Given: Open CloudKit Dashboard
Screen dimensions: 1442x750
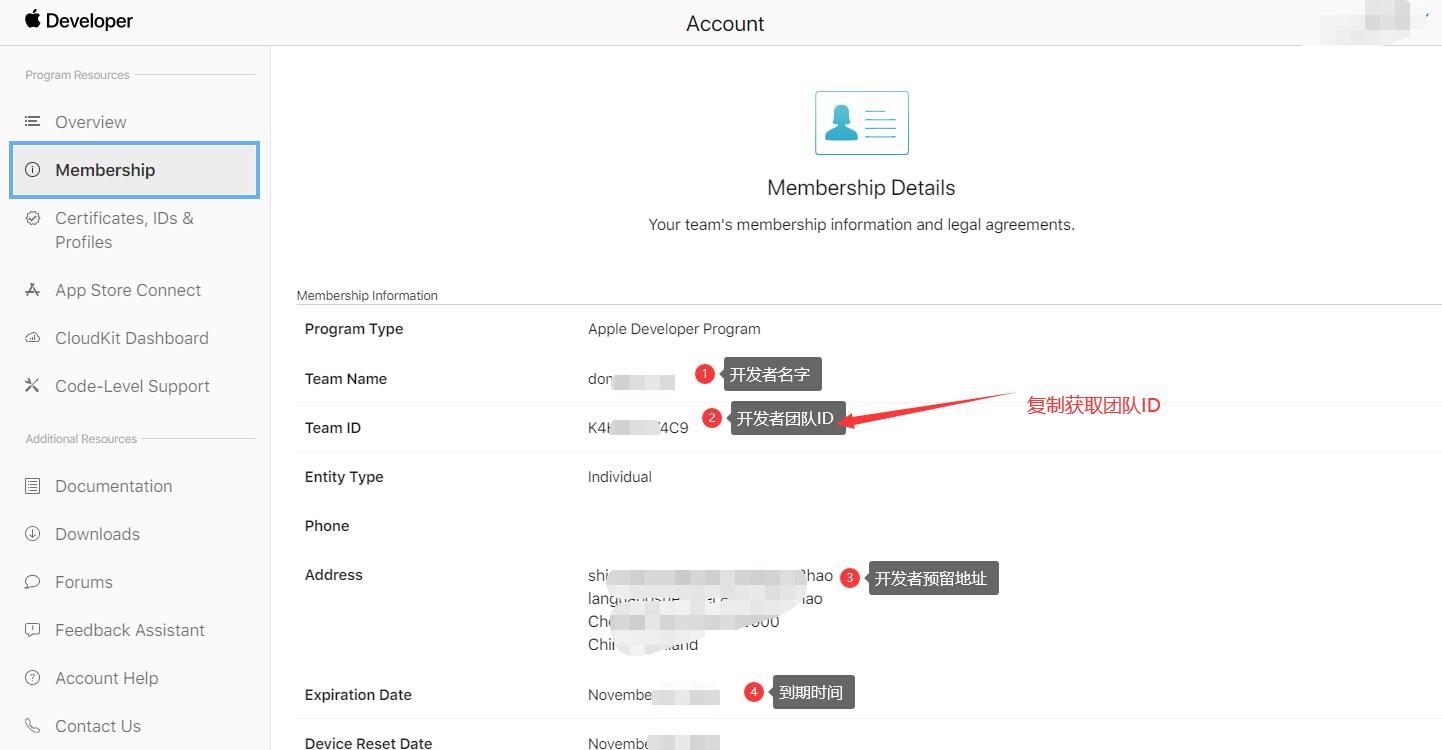Looking at the screenshot, I should (x=132, y=338).
